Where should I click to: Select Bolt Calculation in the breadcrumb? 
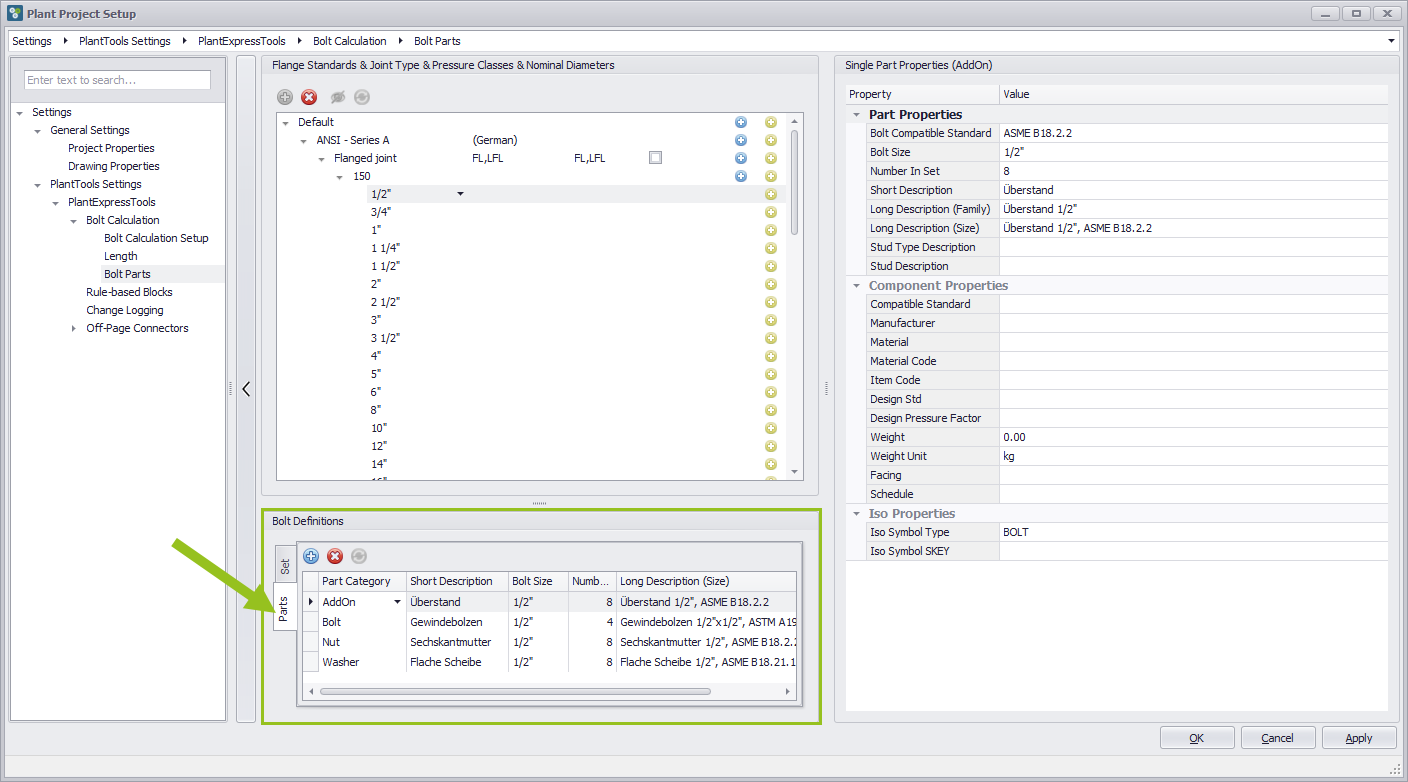350,41
